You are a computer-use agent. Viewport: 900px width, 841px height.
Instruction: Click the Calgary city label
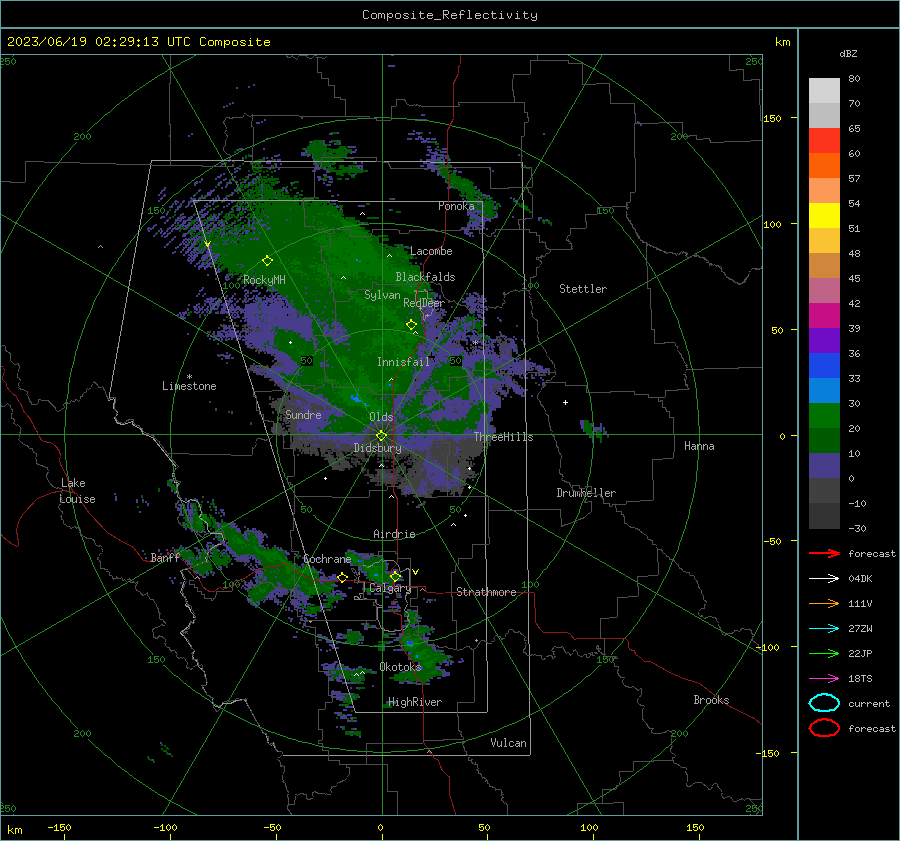[390, 589]
